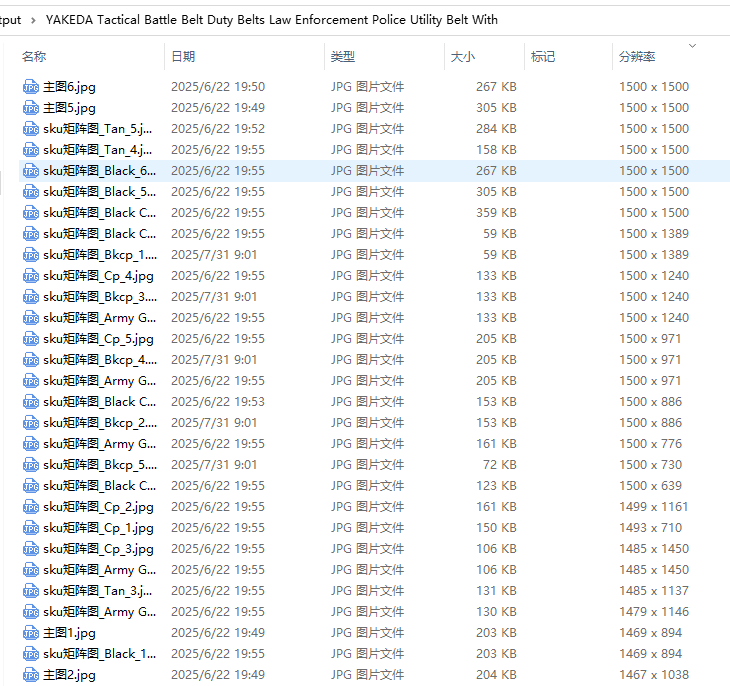Click the size value 131 KB
The width and height of the screenshot is (730, 686).
(496, 591)
